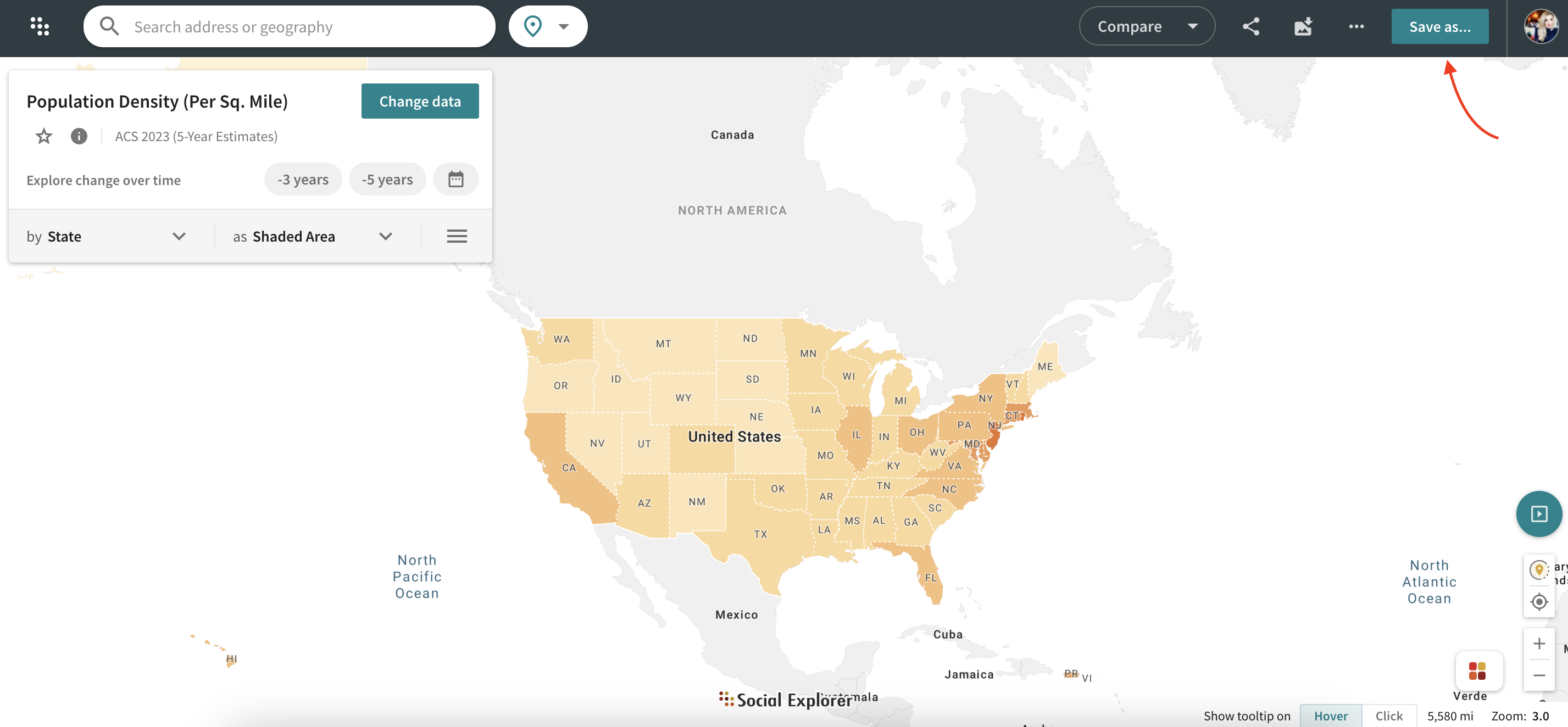Image resolution: width=1568 pixels, height=727 pixels.
Task: Set tooltip to show on Click
Action: point(1388,715)
